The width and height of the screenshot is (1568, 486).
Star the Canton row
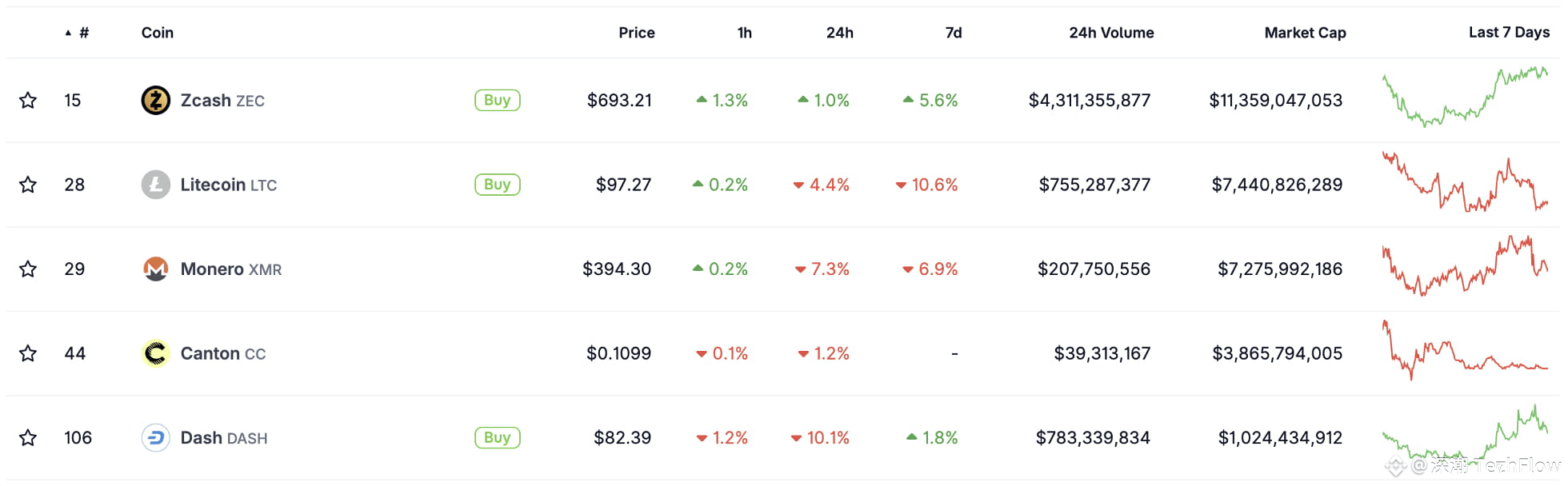[x=28, y=353]
